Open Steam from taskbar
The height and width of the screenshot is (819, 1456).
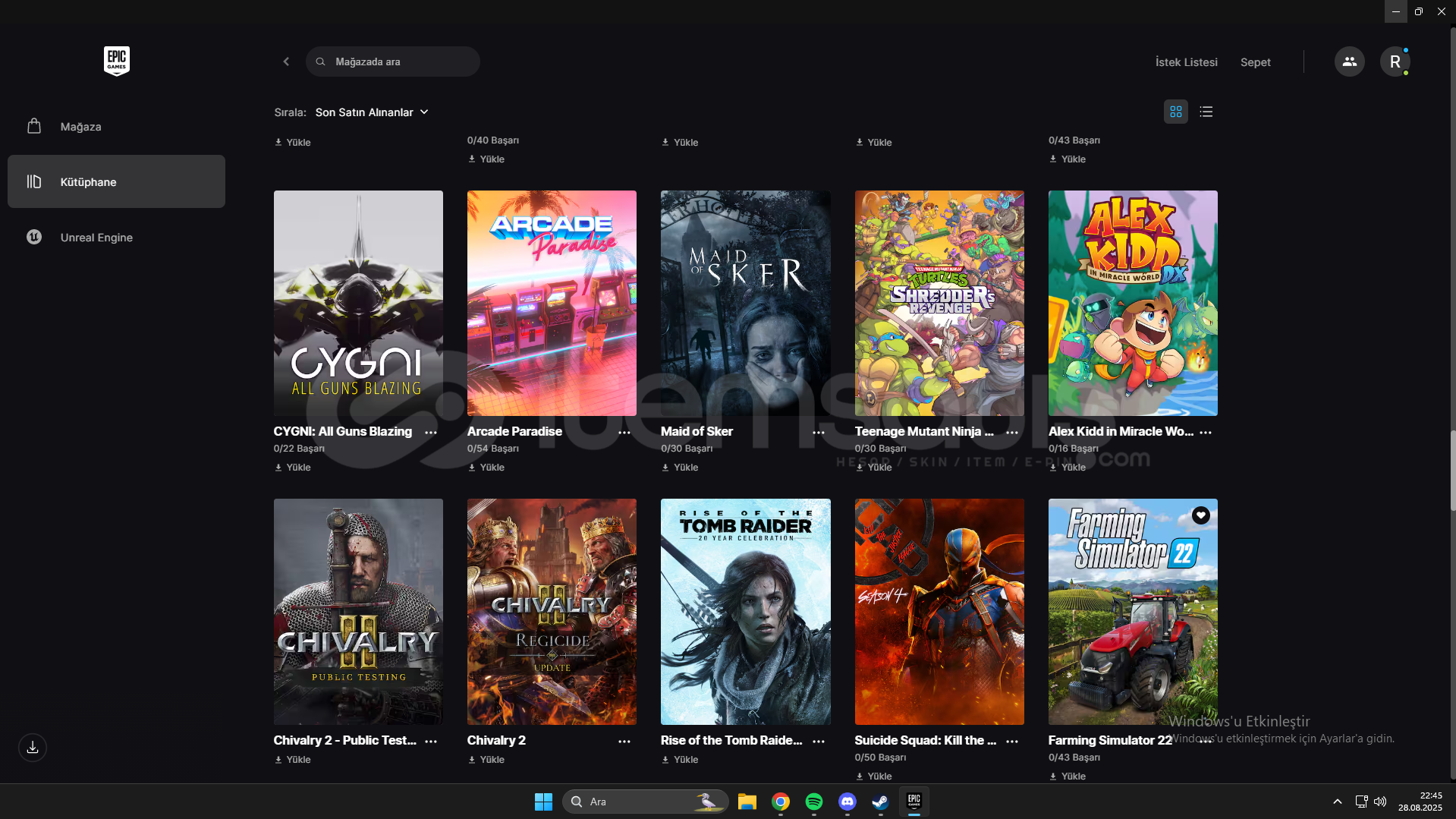click(x=880, y=802)
